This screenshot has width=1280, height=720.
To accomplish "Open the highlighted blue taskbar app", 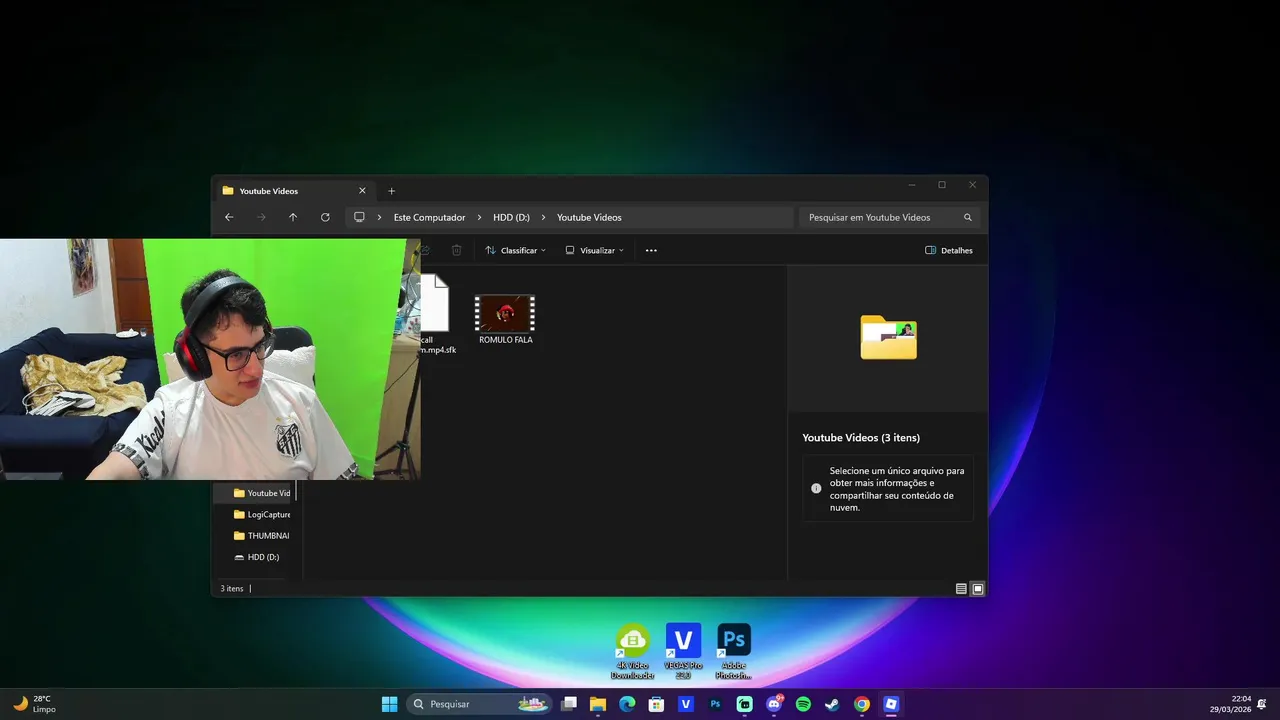I will [x=891, y=704].
